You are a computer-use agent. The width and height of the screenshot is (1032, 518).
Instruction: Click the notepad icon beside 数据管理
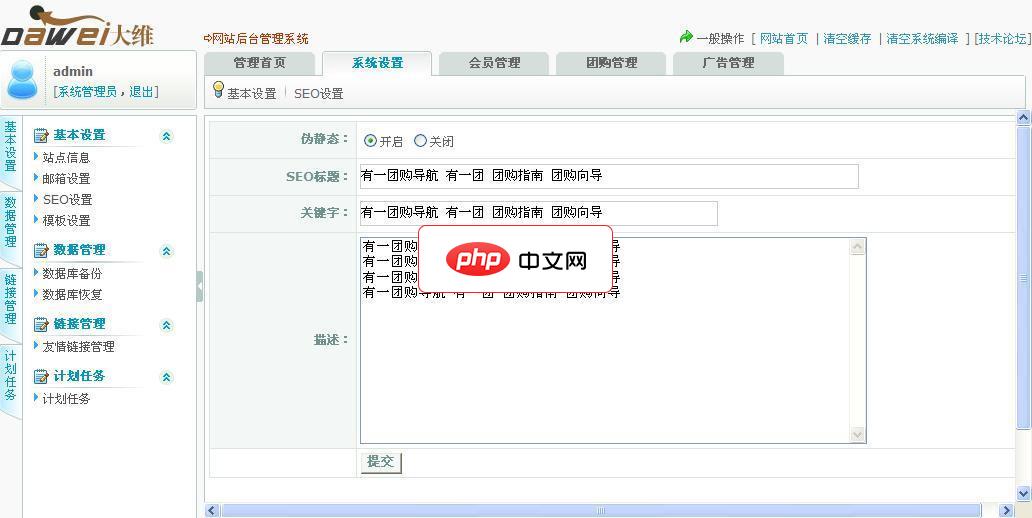pyautogui.click(x=41, y=251)
